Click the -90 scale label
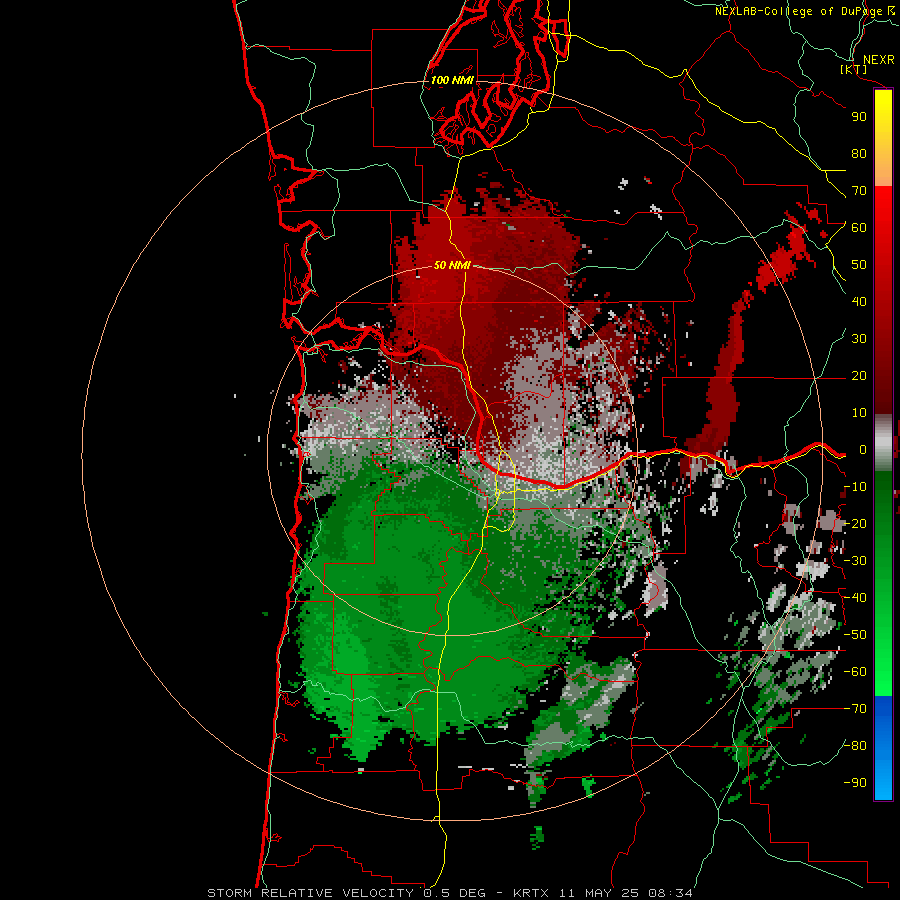 855,783
